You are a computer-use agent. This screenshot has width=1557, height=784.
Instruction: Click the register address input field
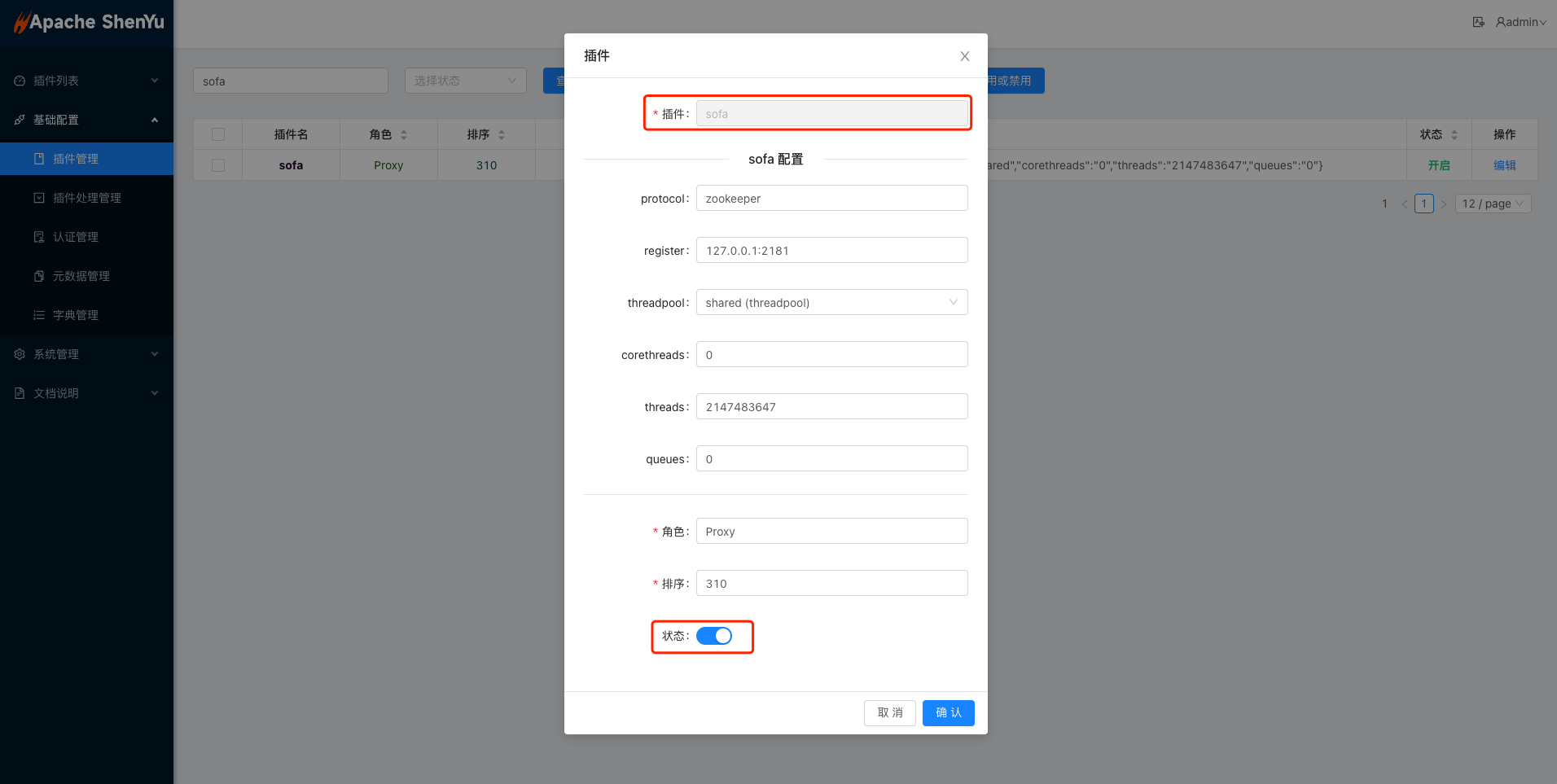(x=831, y=251)
